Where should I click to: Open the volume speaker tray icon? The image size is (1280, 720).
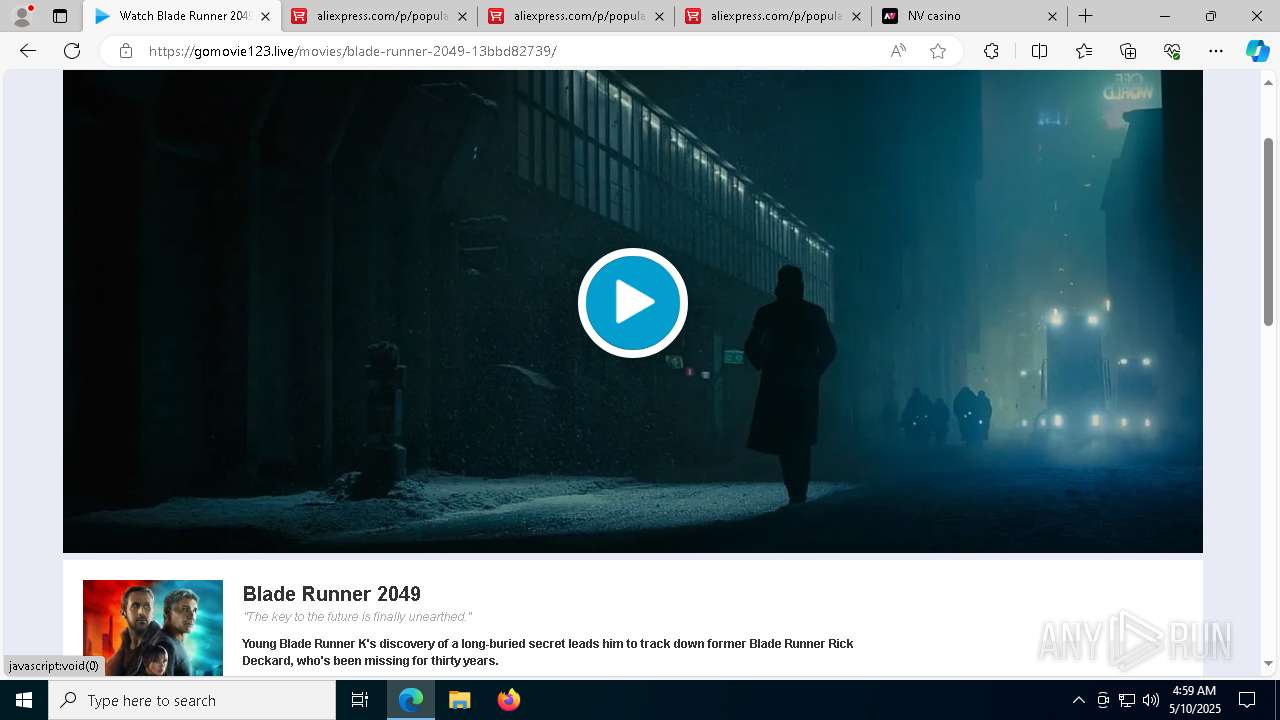1150,700
